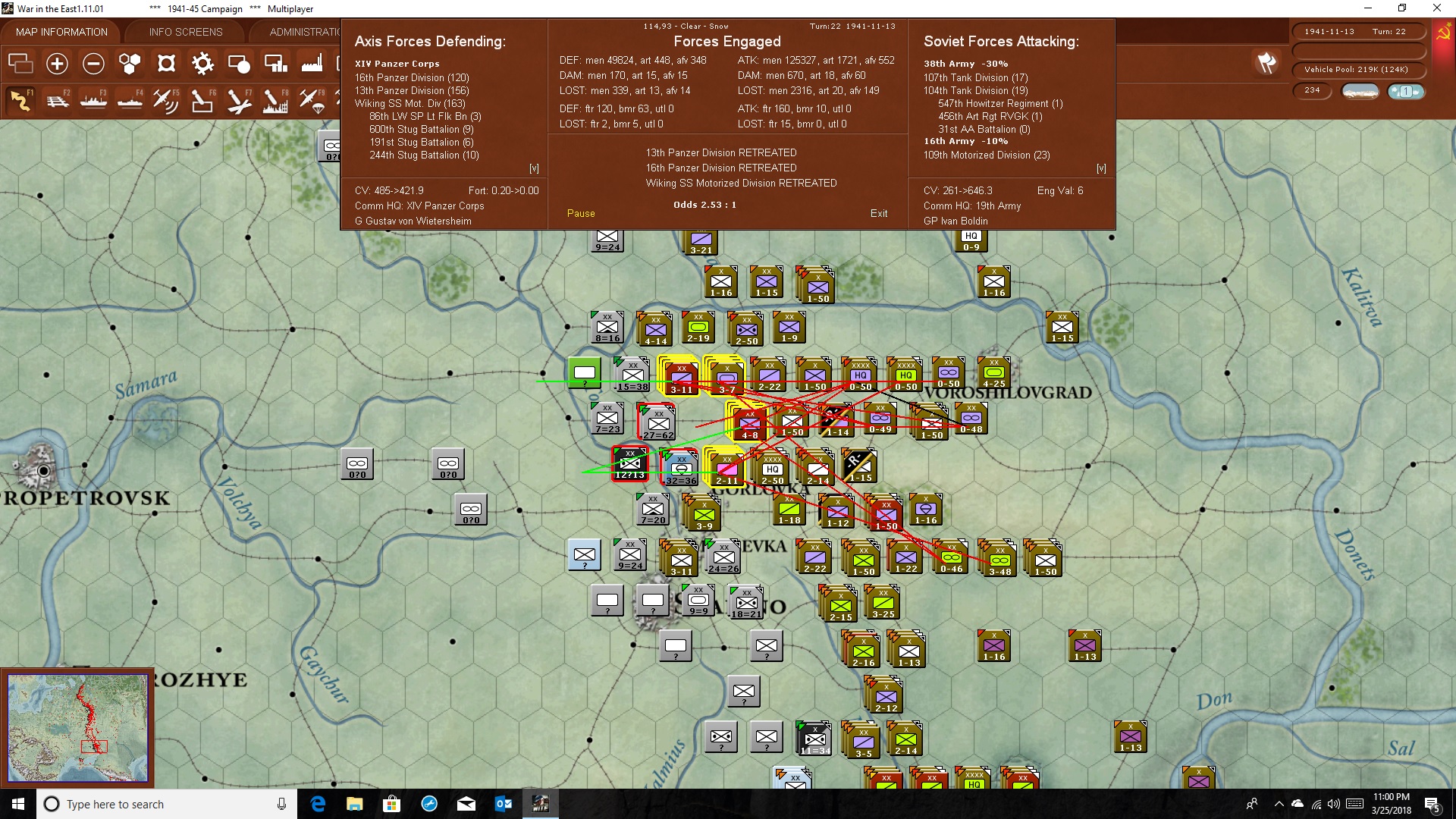
Task: Select the Soviet unit labeled 3-25
Action: pyautogui.click(x=883, y=604)
